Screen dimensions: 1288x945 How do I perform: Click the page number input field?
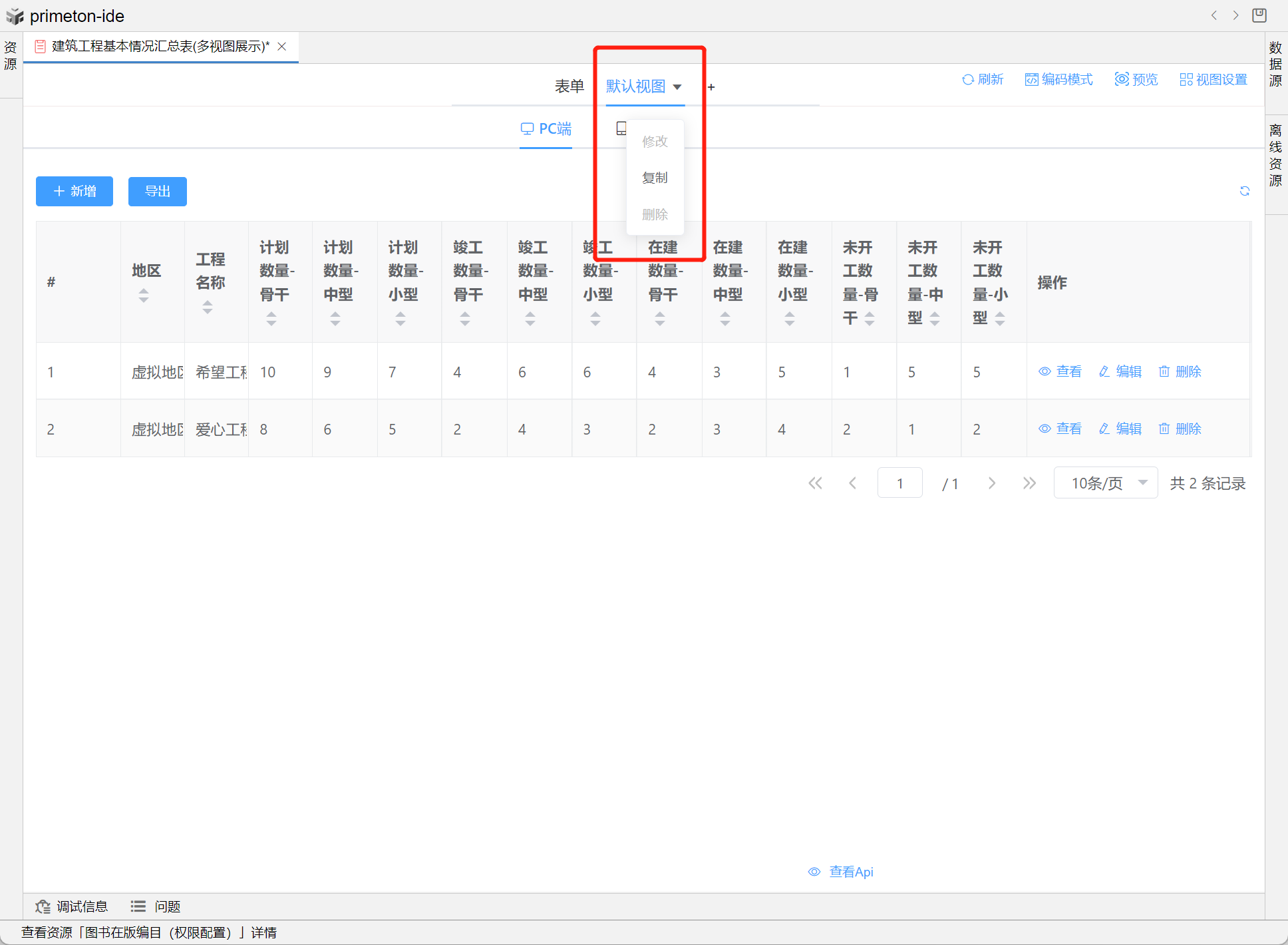[899, 483]
